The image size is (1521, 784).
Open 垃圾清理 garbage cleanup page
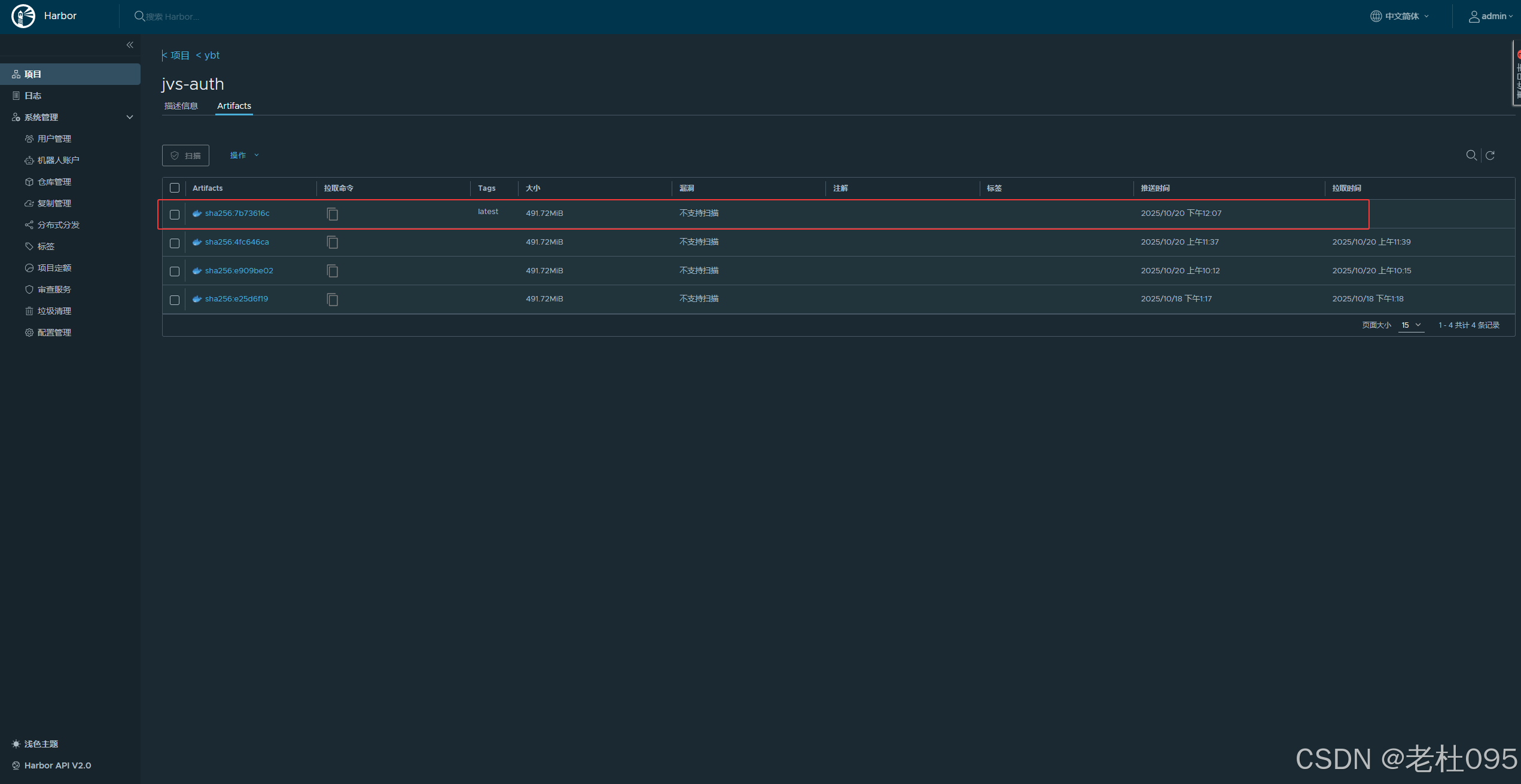(54, 311)
